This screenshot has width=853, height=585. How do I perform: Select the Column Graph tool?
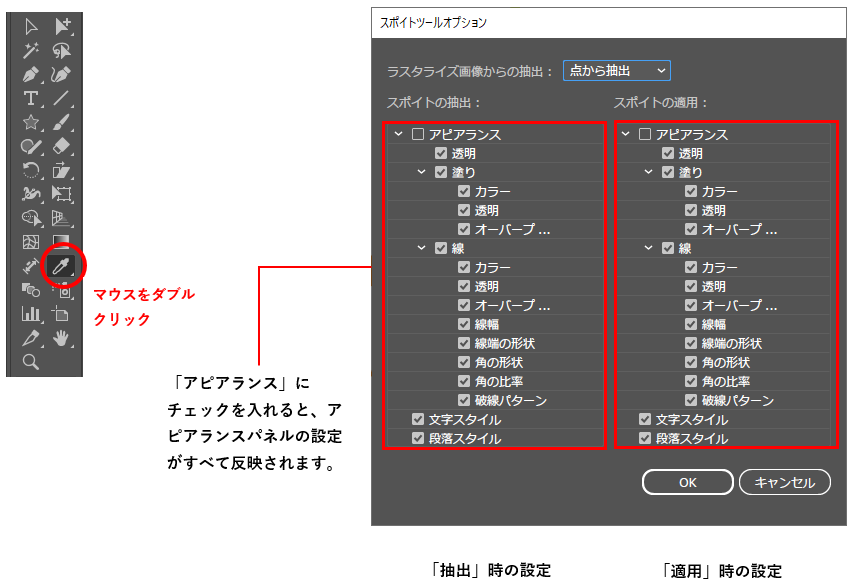(x=31, y=314)
